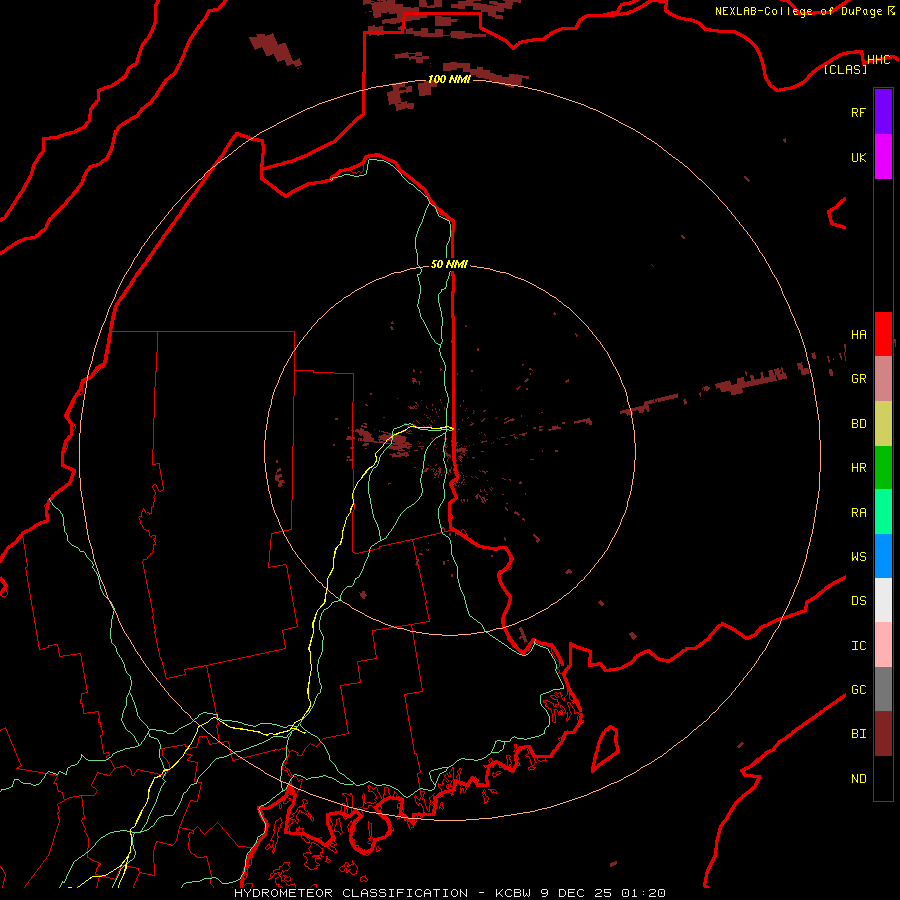Viewport: 900px width, 900px height.
Task: Select the GR graupel color swatch
Action: tap(883, 379)
